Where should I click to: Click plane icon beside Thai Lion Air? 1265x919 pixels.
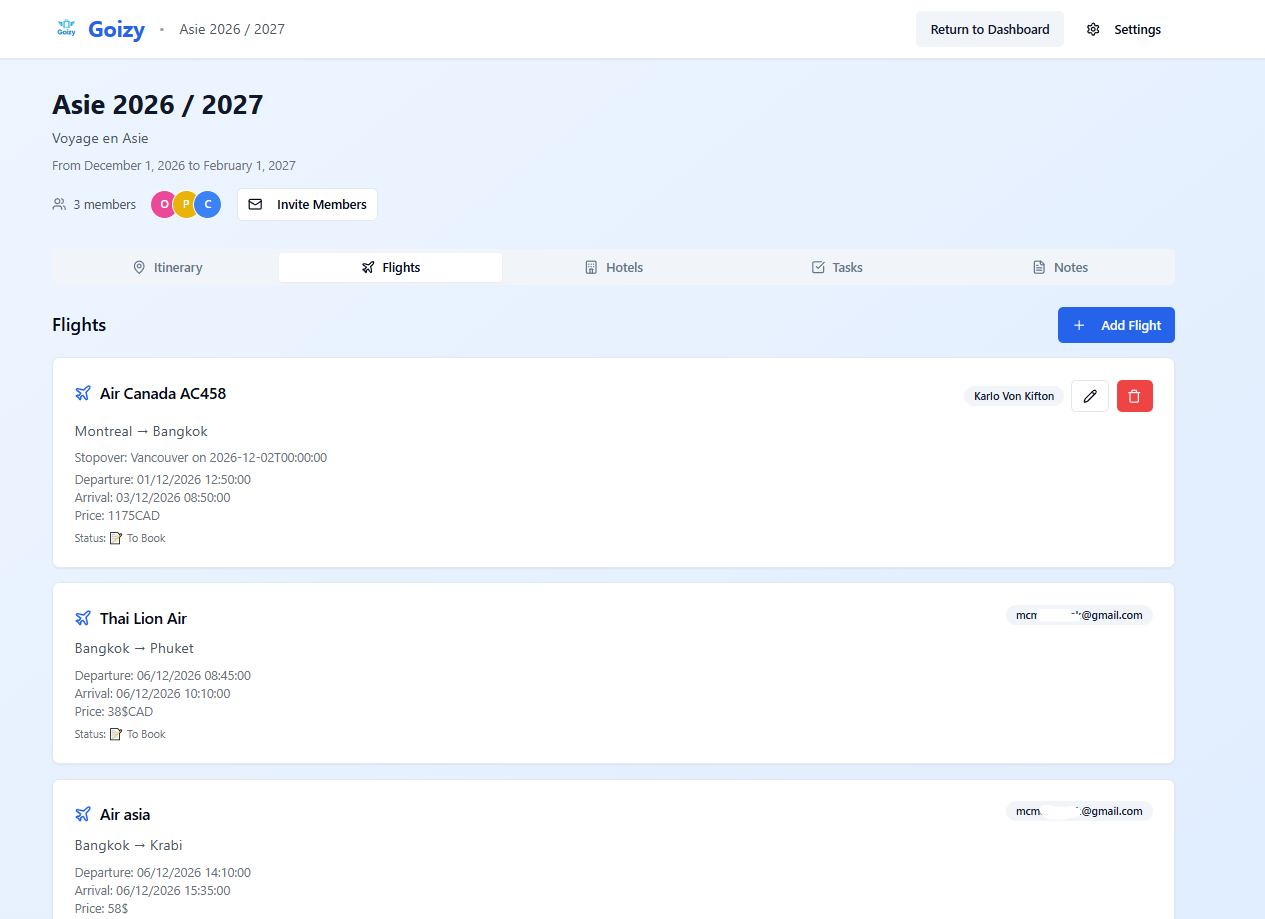coord(83,618)
